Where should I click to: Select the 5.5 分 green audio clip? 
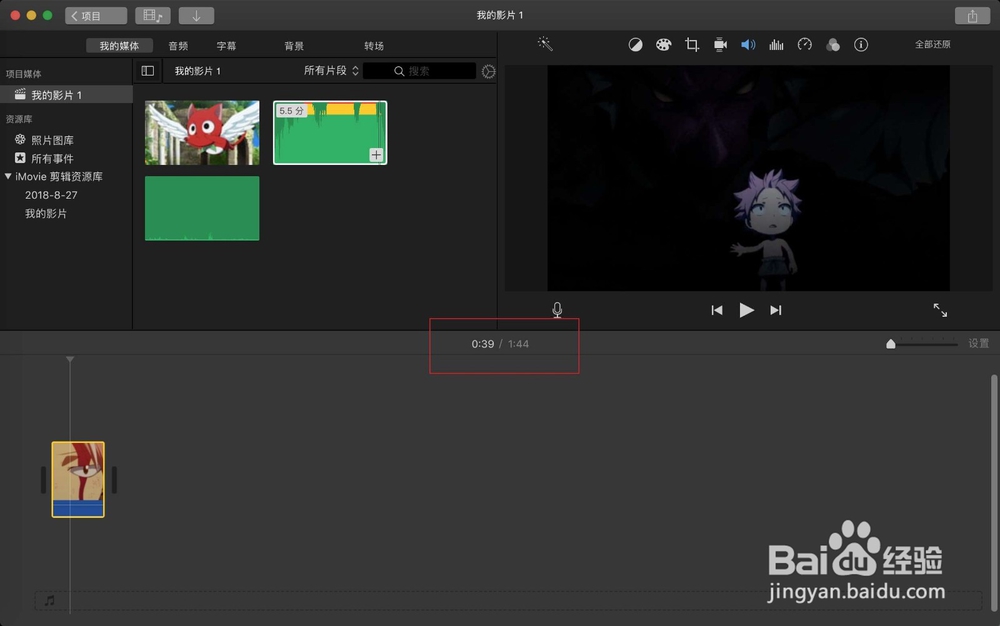[x=330, y=133]
